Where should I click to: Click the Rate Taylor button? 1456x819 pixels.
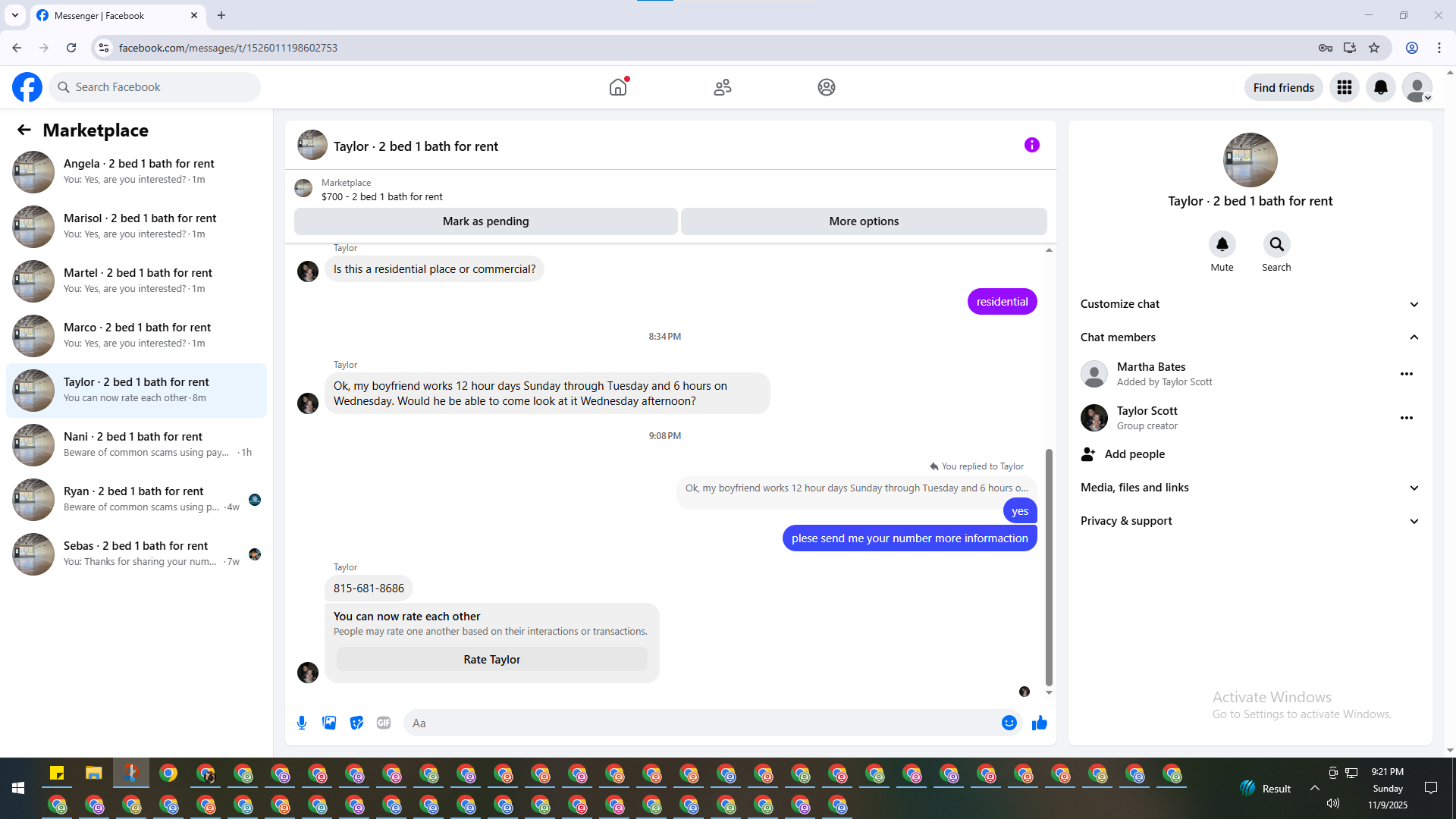tap(492, 660)
